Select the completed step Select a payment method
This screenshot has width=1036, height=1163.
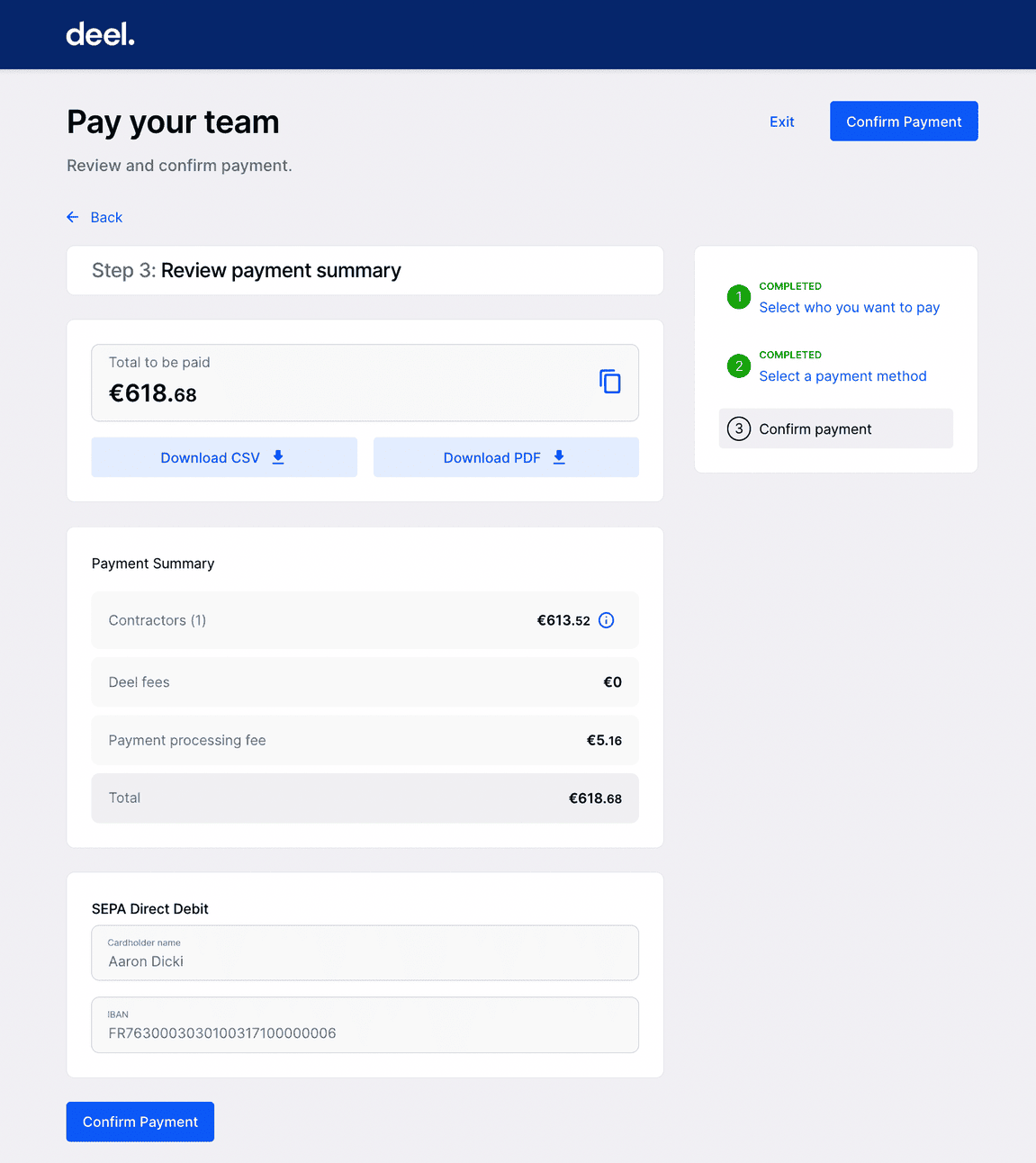tap(842, 376)
